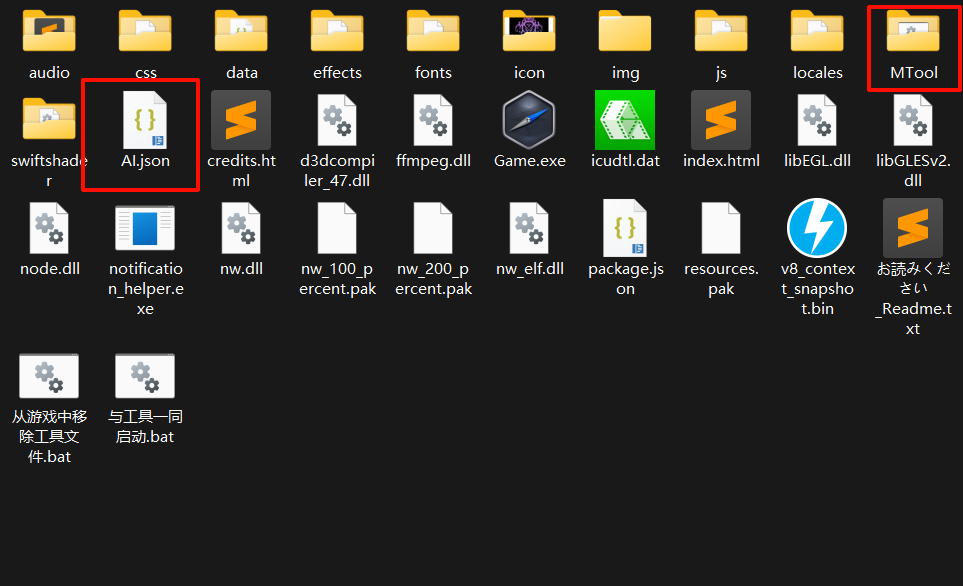This screenshot has height=586, width=963.
Task: Click the icon folder thumbnail
Action: 528,32
